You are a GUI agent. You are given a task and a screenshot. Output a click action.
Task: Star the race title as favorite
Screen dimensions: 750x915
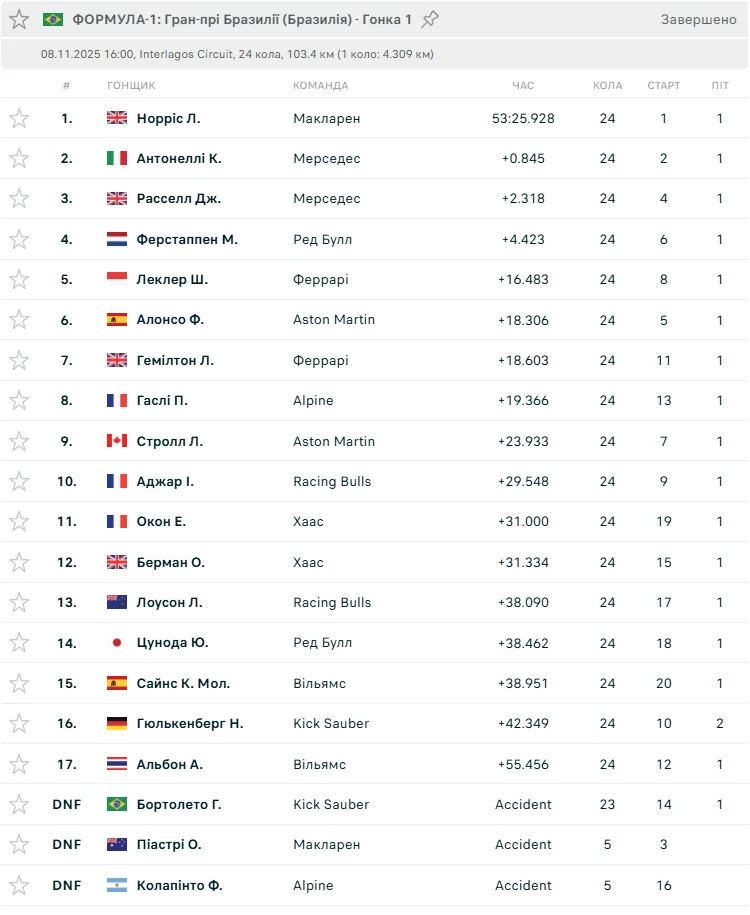pos(19,19)
